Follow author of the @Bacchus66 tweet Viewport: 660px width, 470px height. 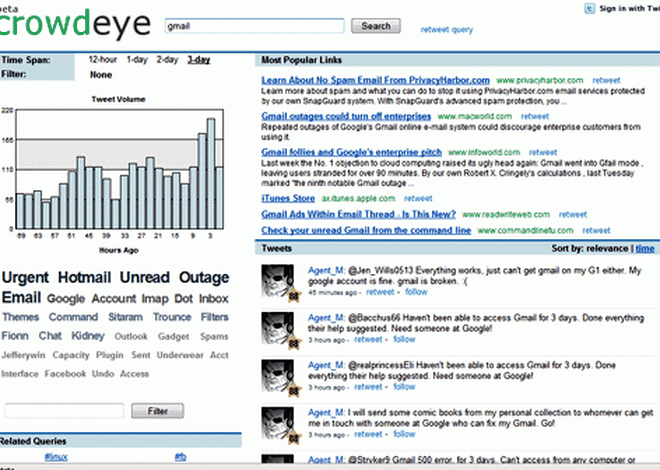[x=404, y=340]
